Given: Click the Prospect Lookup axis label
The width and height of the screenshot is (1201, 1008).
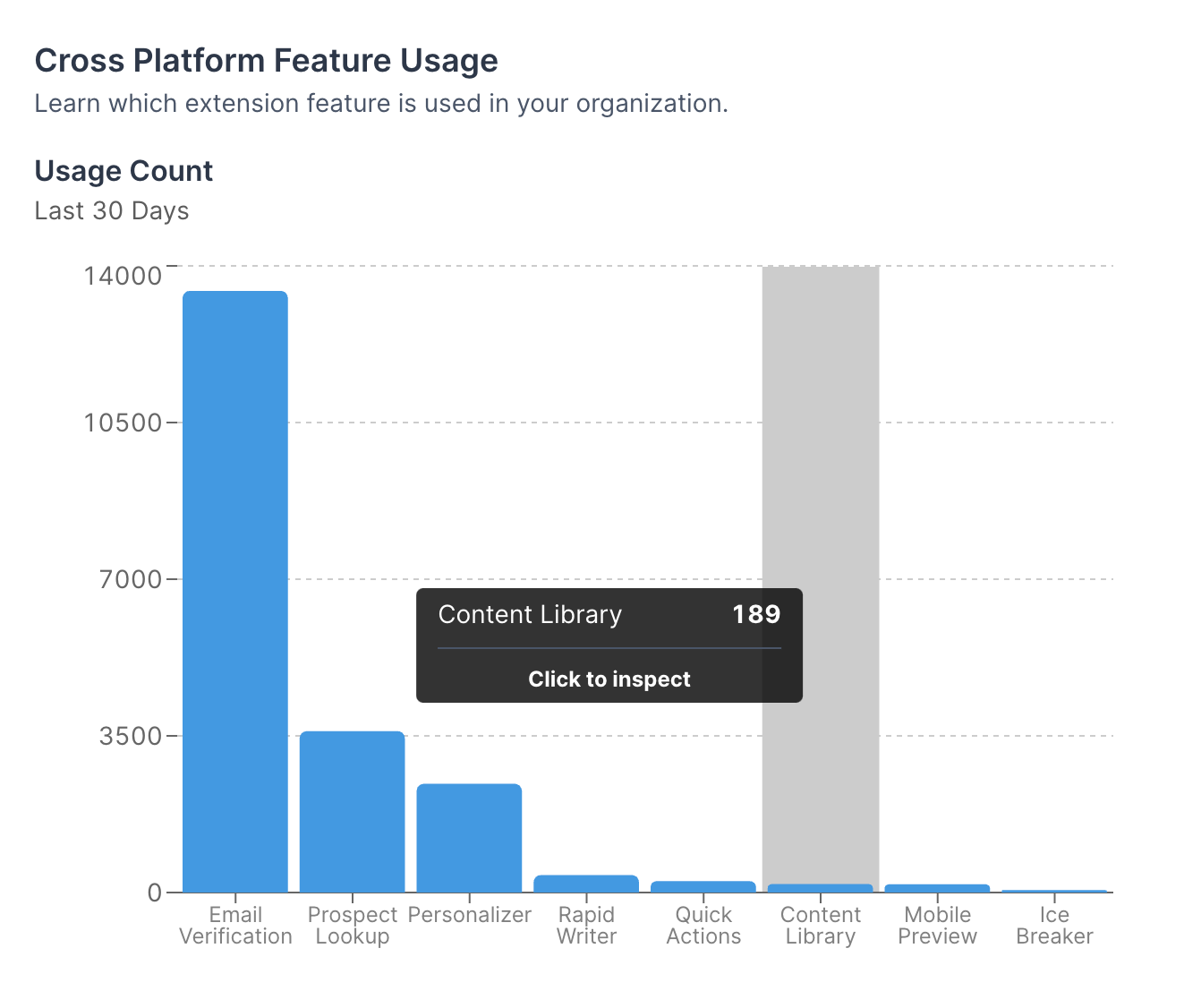Looking at the screenshot, I should click(353, 926).
